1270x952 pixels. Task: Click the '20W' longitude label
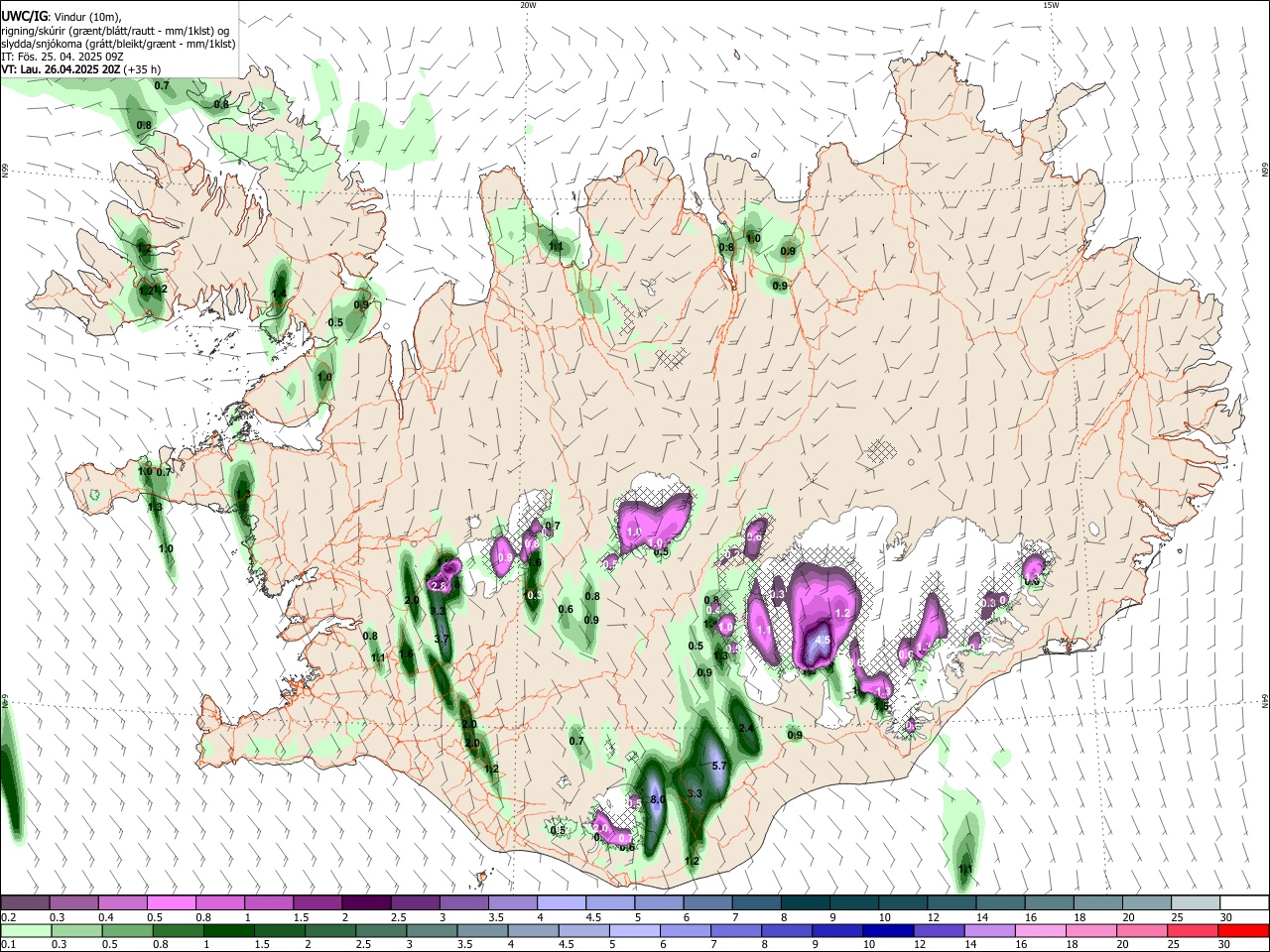[528, 5]
